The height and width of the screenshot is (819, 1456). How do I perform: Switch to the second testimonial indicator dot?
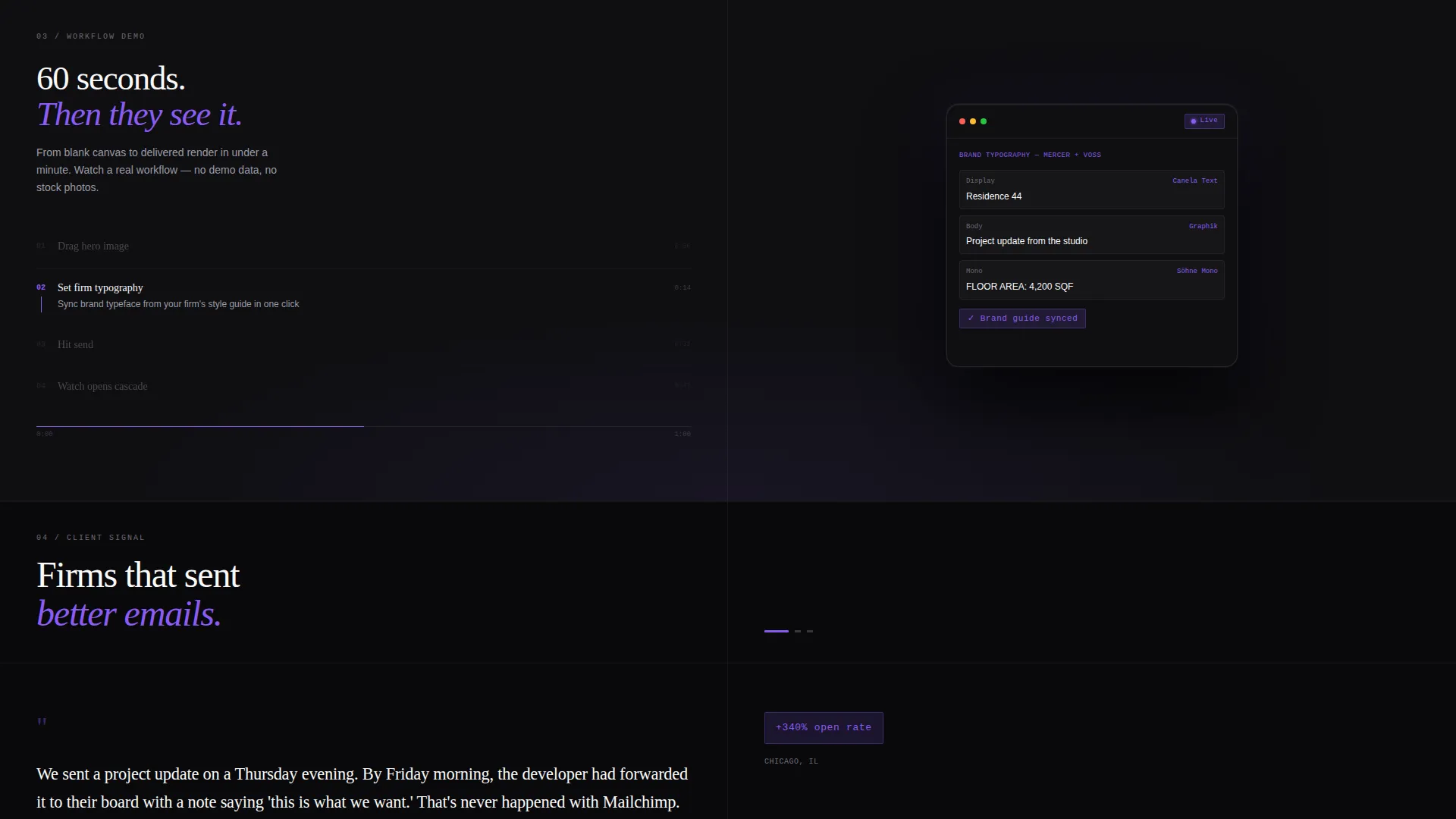click(798, 631)
